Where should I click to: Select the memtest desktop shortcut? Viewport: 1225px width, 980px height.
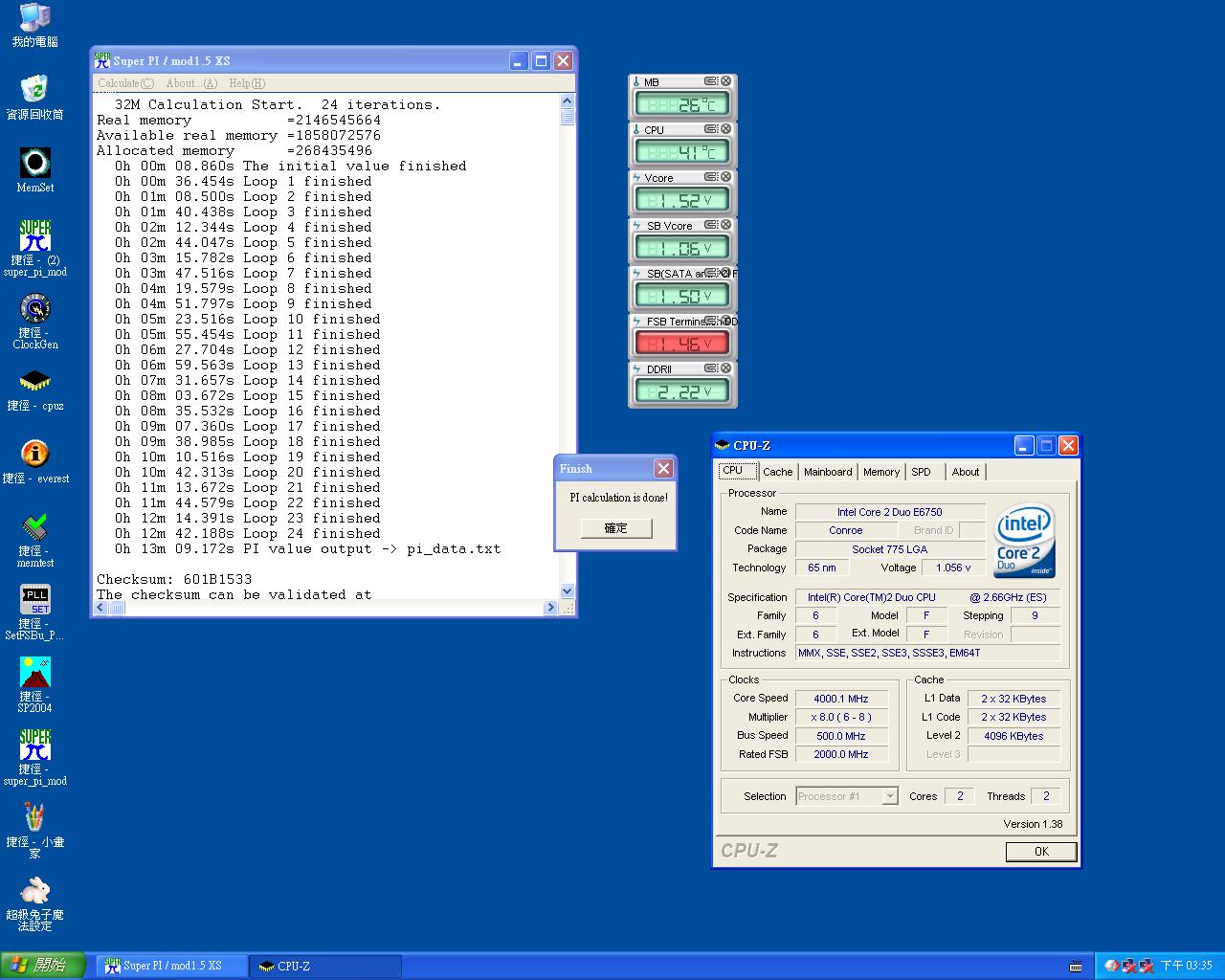pos(34,540)
